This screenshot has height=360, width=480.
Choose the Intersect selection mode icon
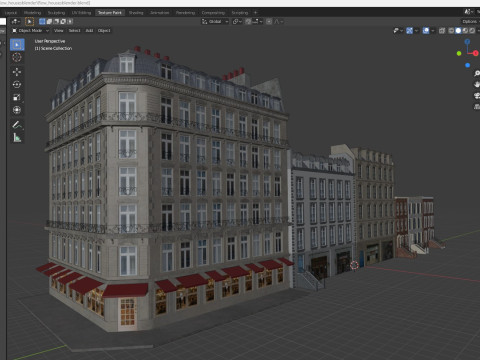tap(70, 21)
